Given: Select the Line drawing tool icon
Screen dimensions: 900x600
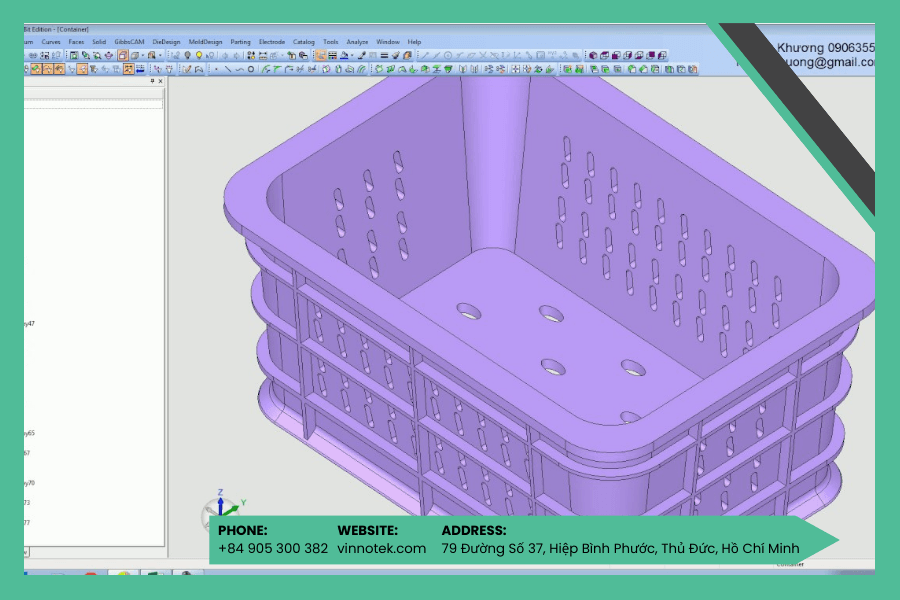Looking at the screenshot, I should pyautogui.click(x=228, y=69).
